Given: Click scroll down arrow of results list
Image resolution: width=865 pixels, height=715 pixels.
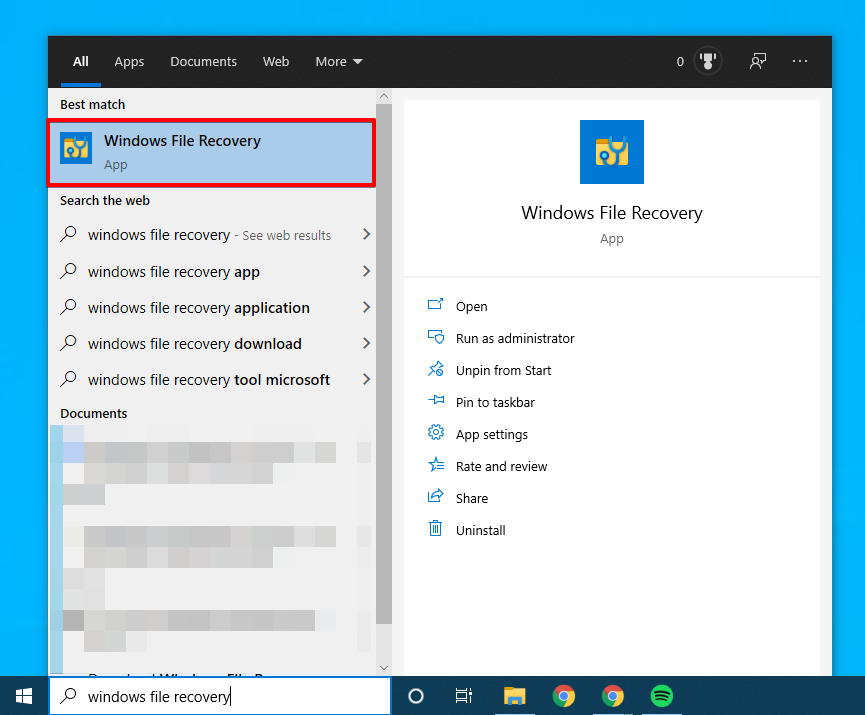Looking at the screenshot, I should pyautogui.click(x=384, y=668).
